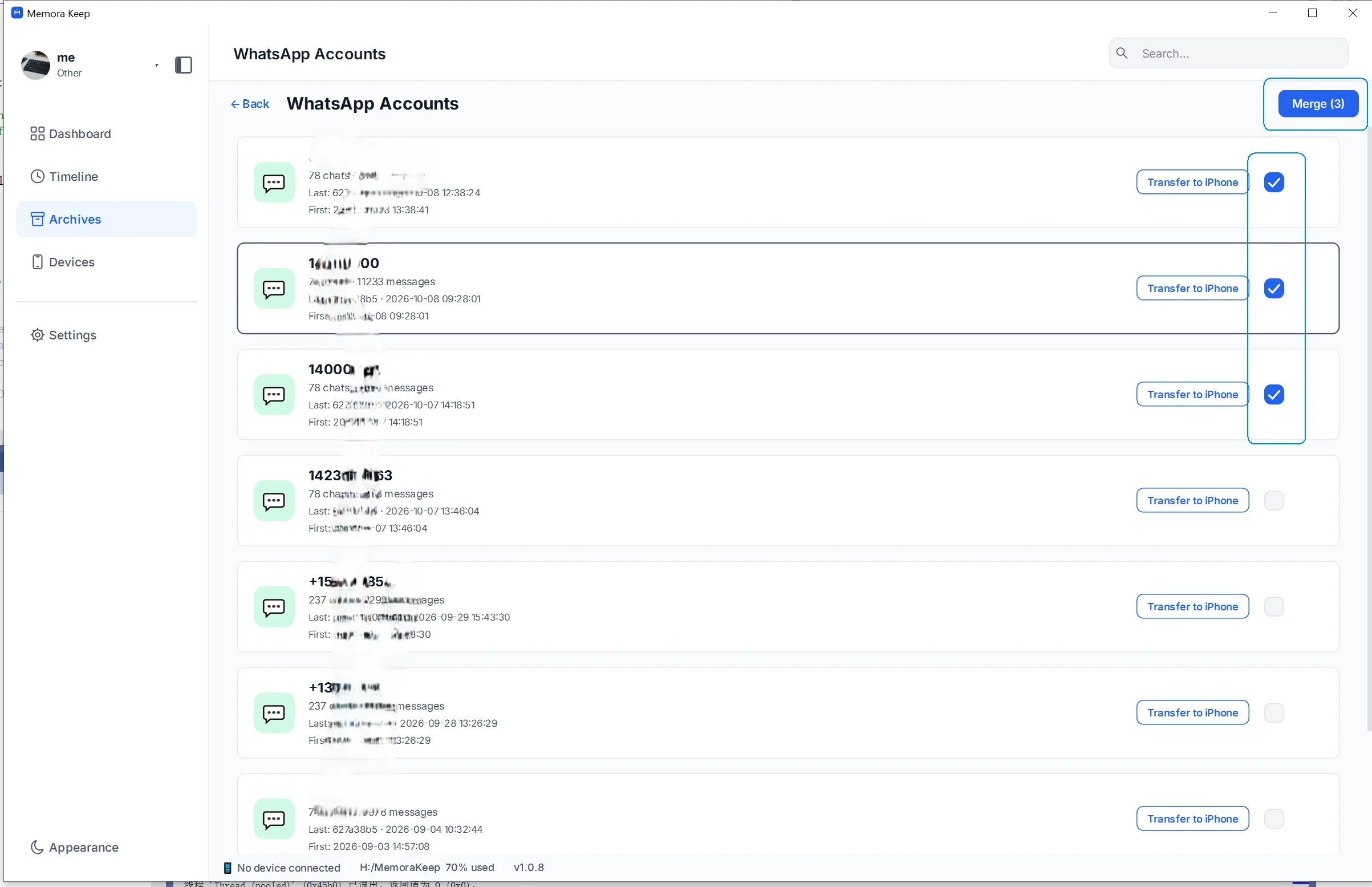Click the v1.0.8 version label
1372x887 pixels.
[x=529, y=868]
